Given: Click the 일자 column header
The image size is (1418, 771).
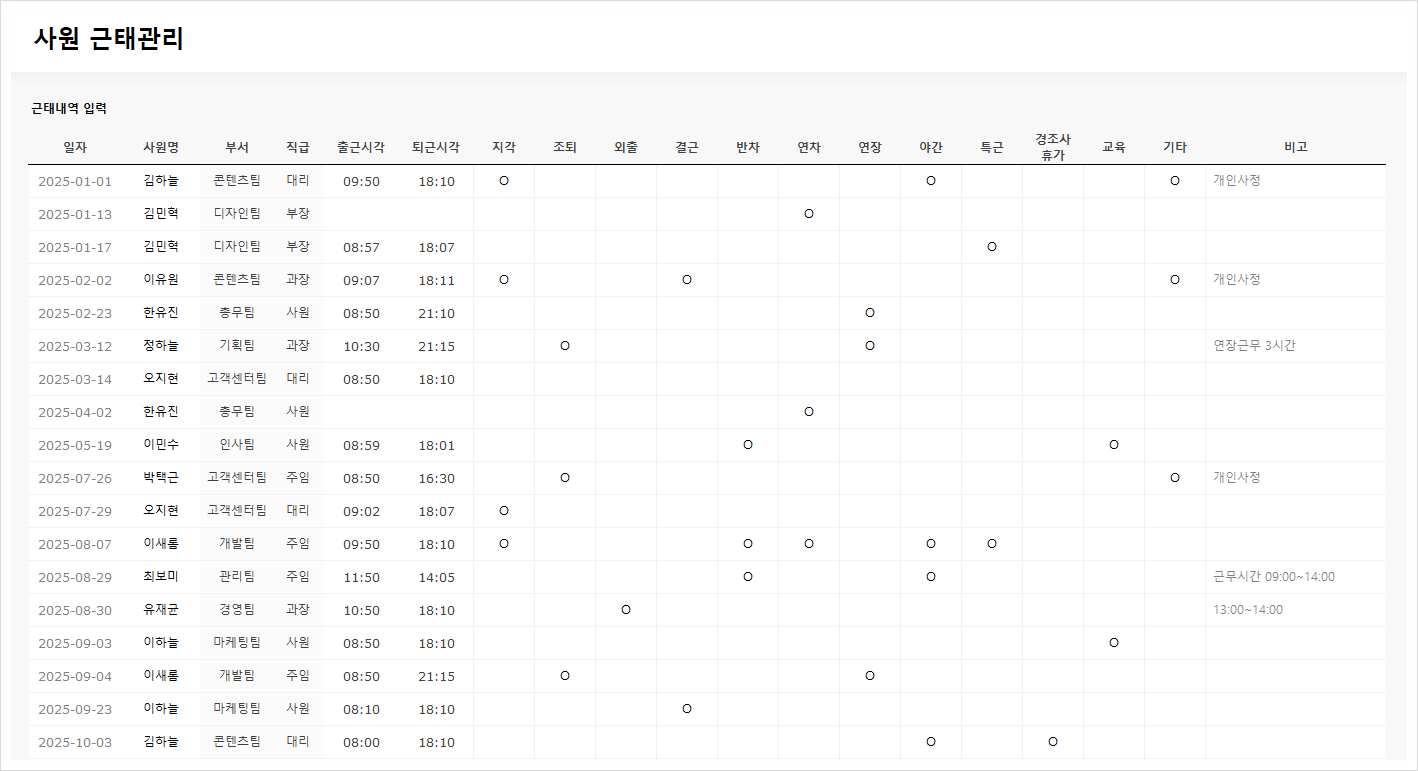Looking at the screenshot, I should tap(75, 147).
